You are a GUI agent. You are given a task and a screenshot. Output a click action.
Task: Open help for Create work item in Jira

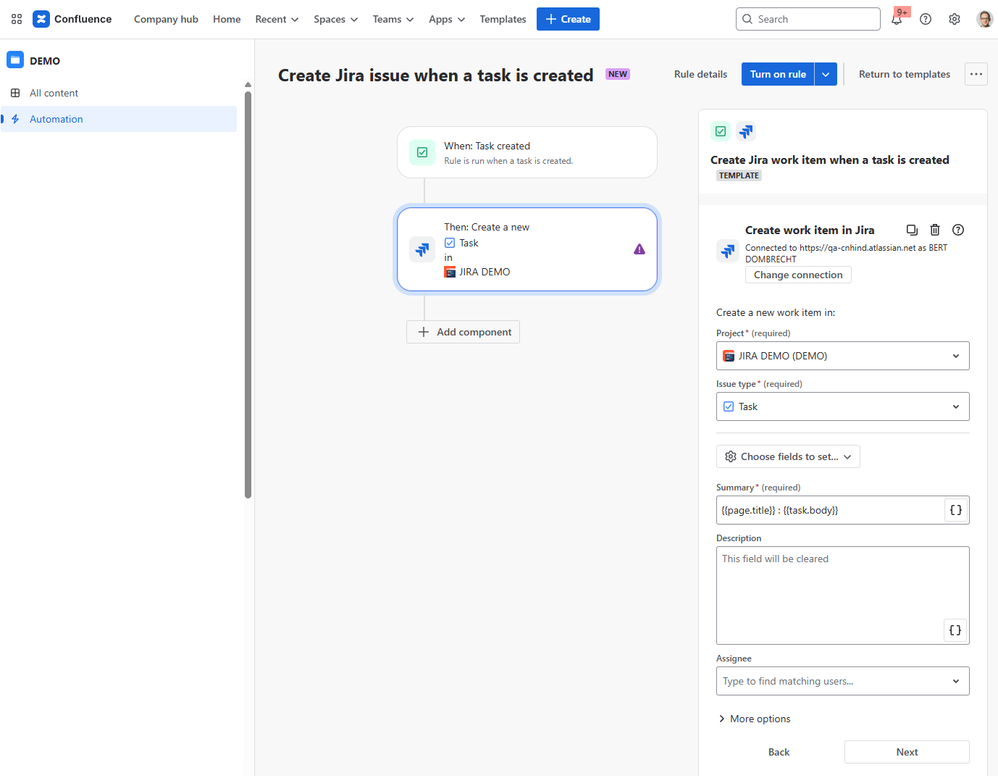tap(958, 230)
